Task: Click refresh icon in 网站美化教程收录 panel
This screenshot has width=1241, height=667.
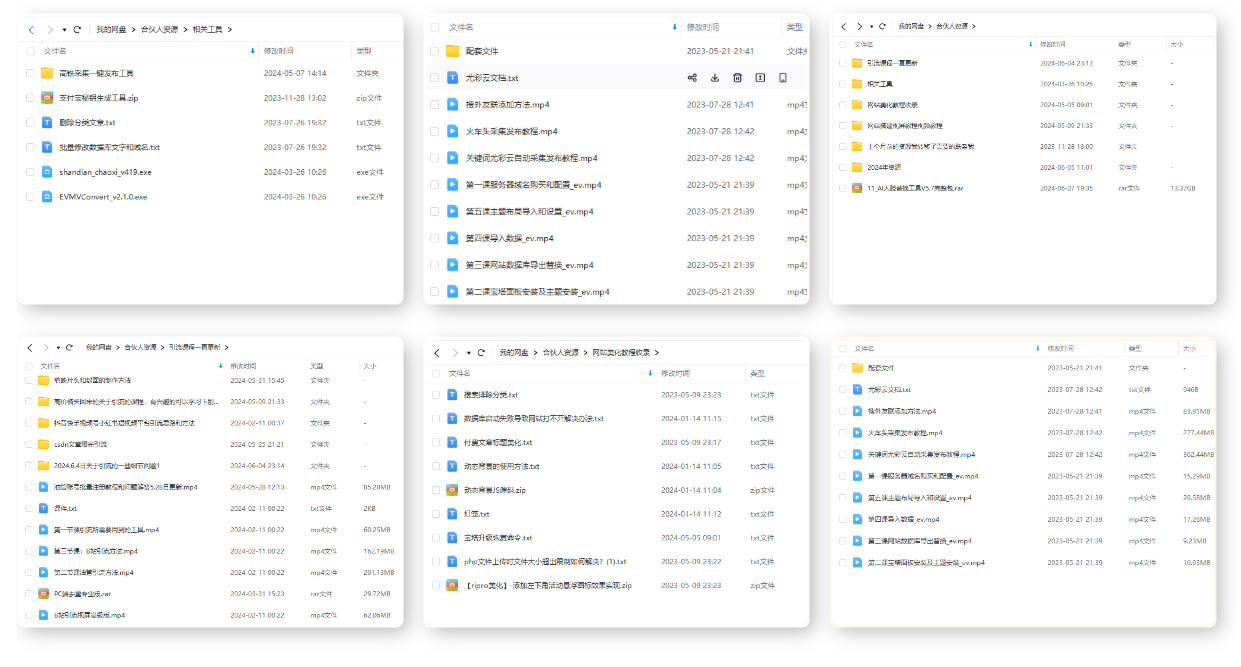Action: 481,353
